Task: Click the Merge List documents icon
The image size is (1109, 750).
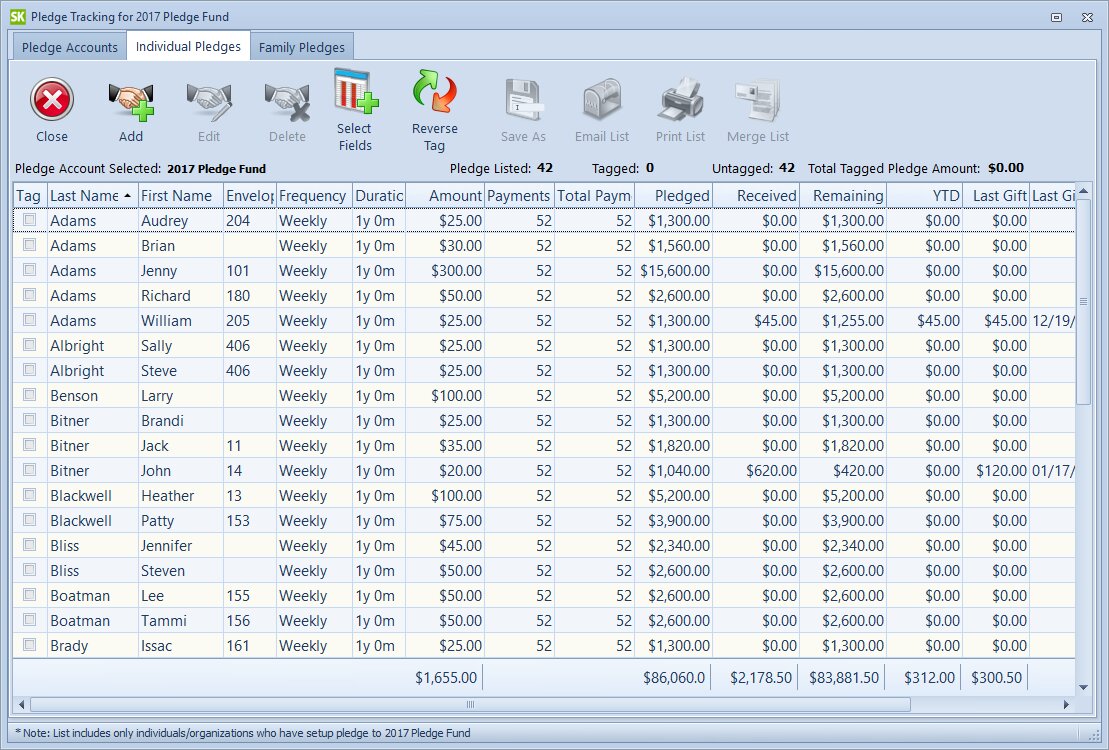Action: coord(757,100)
